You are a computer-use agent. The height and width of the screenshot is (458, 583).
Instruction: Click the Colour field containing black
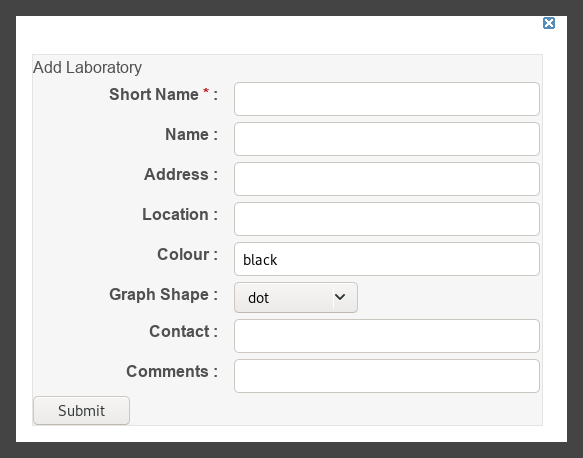(x=387, y=259)
